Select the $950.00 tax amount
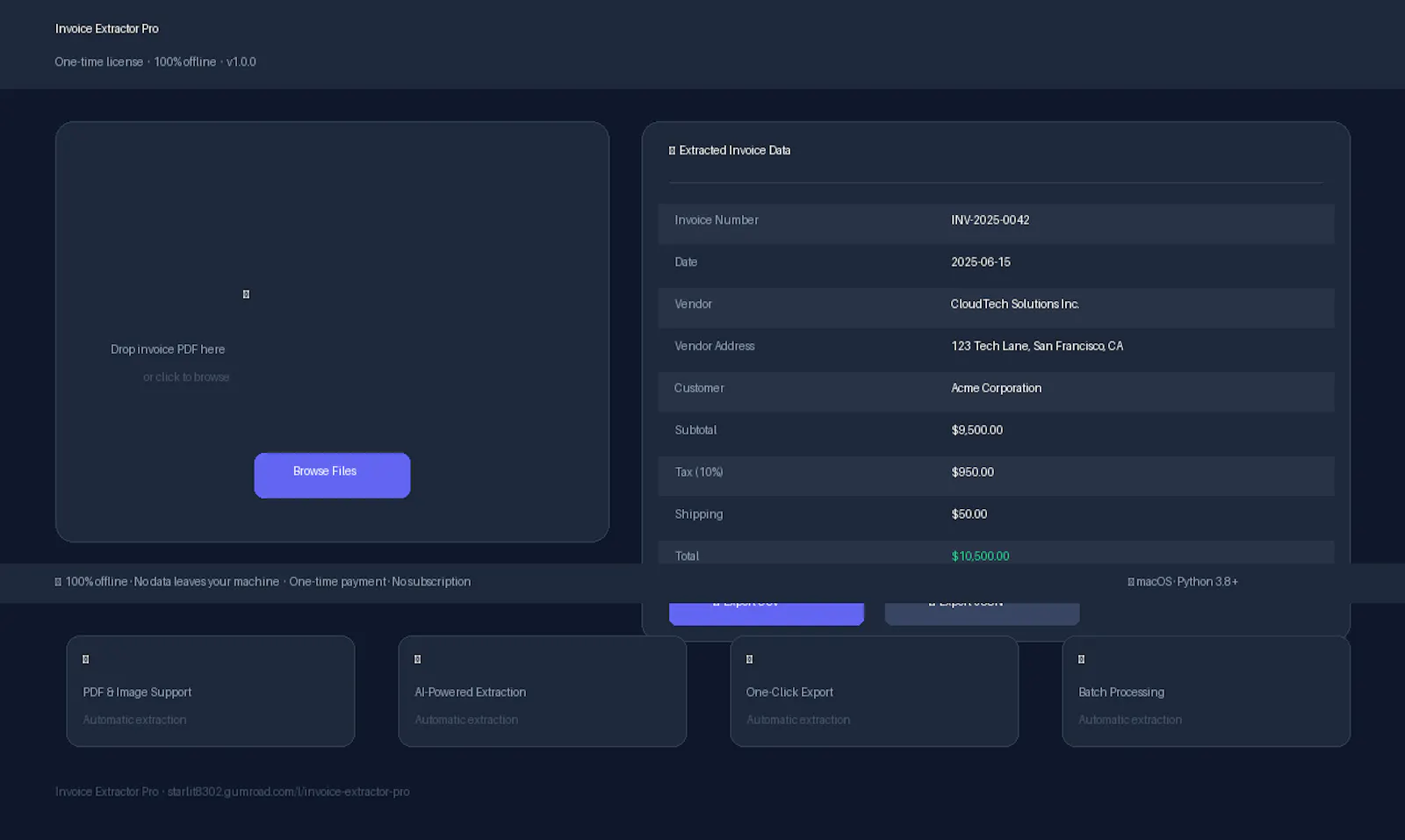Image resolution: width=1405 pixels, height=840 pixels. [x=973, y=472]
